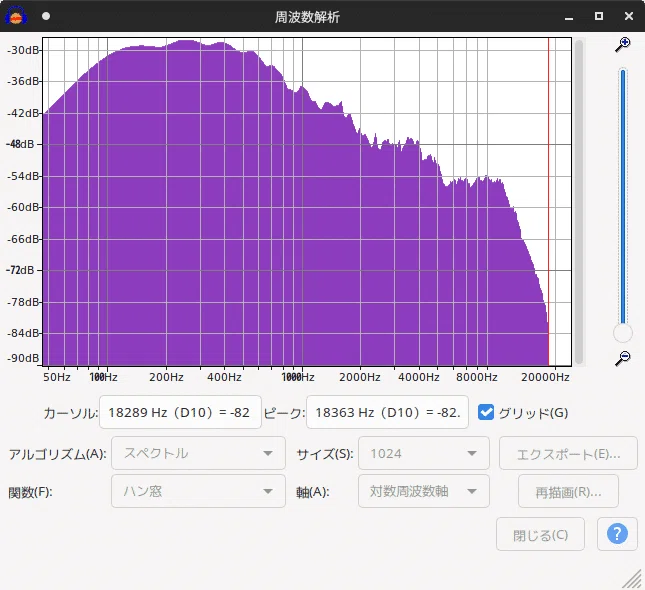The image size is (645, 590).
Task: Click the 200Hz axis label
Action: pyautogui.click(x=166, y=377)
